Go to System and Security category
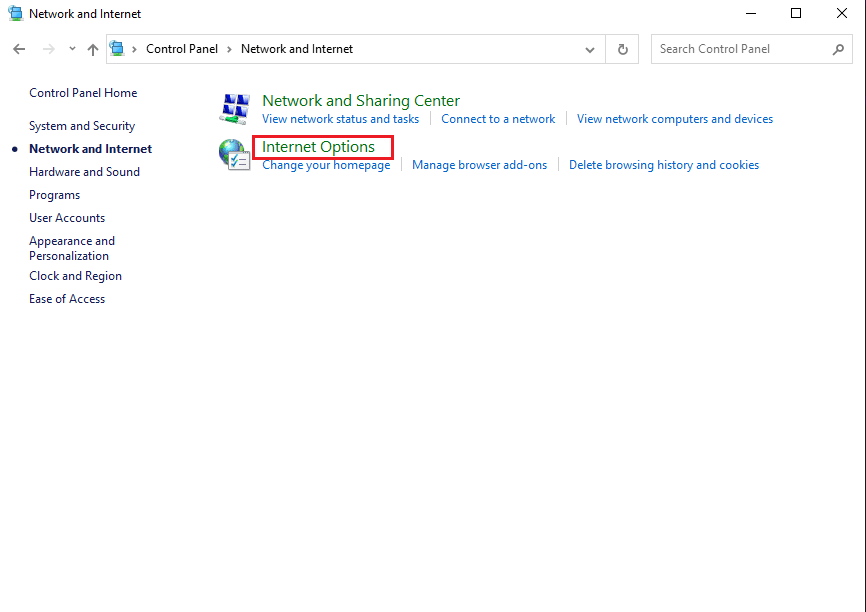 [82, 126]
